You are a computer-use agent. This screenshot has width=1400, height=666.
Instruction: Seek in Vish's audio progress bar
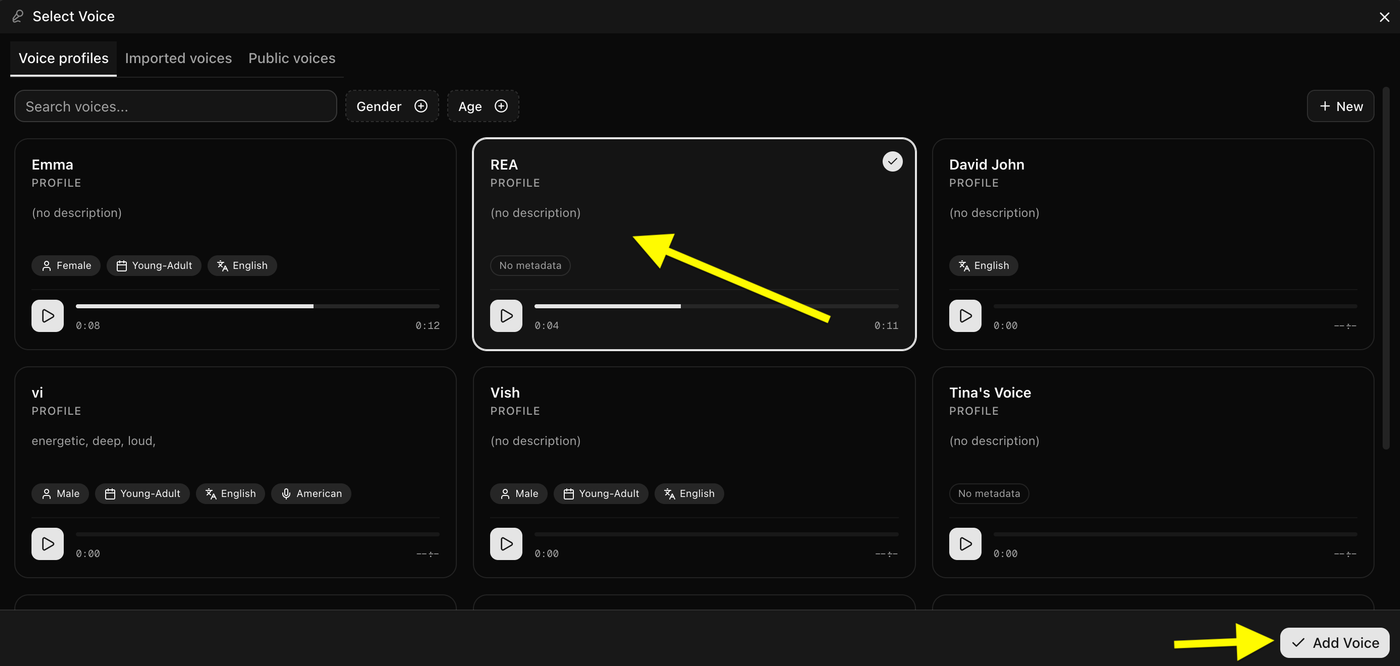[716, 534]
